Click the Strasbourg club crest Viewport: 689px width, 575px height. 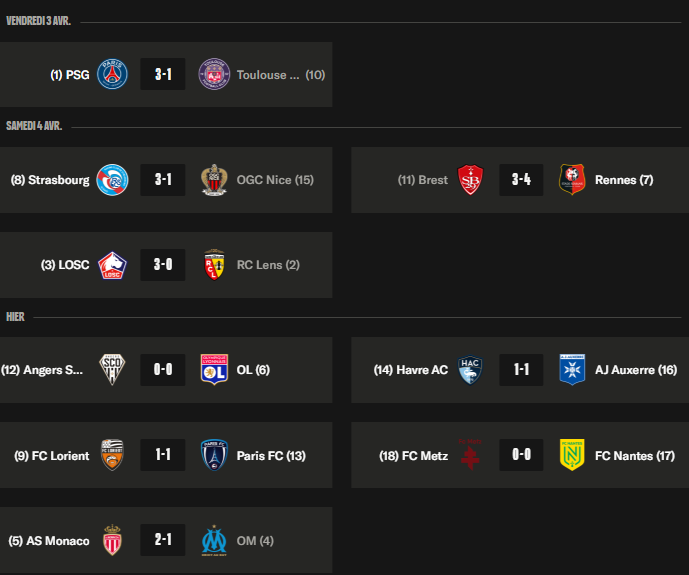point(112,180)
